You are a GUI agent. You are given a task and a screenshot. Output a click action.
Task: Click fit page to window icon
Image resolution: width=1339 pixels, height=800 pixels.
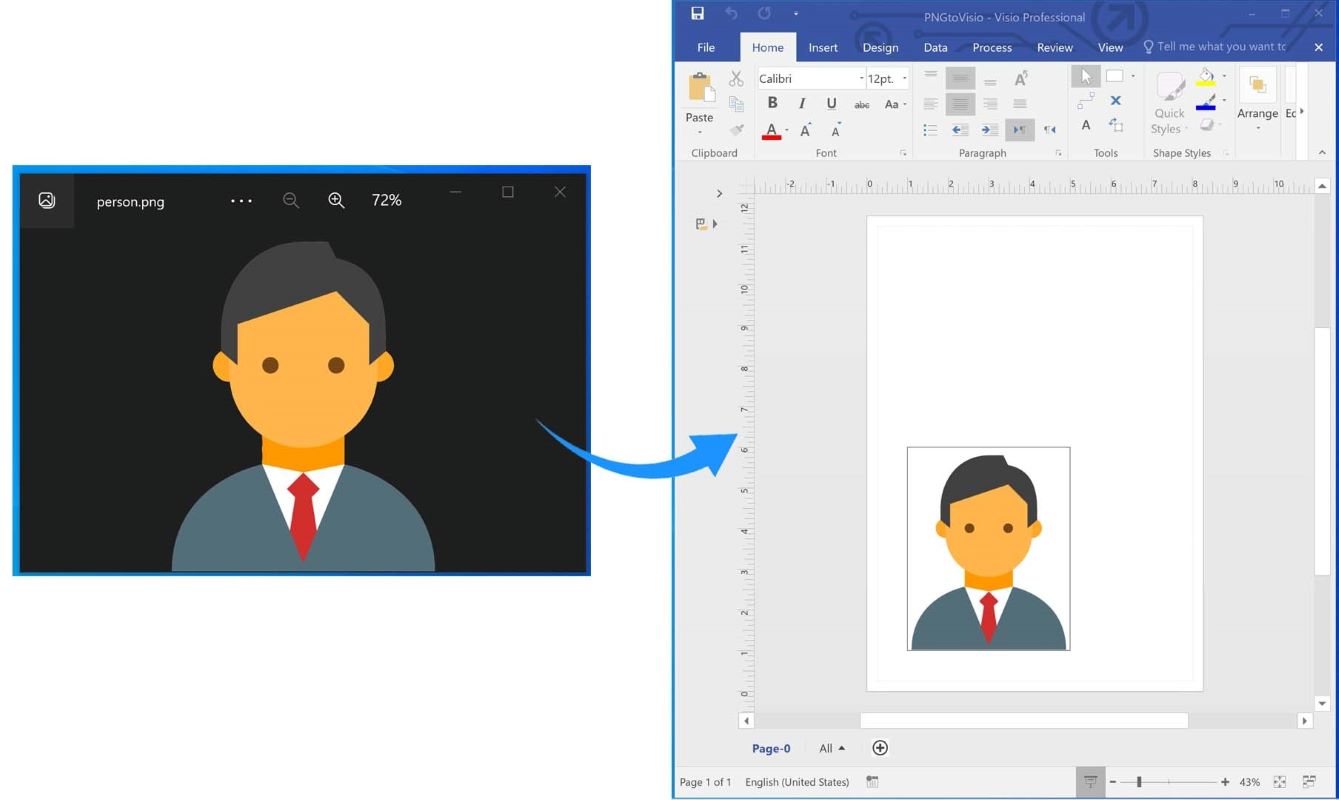point(1279,782)
